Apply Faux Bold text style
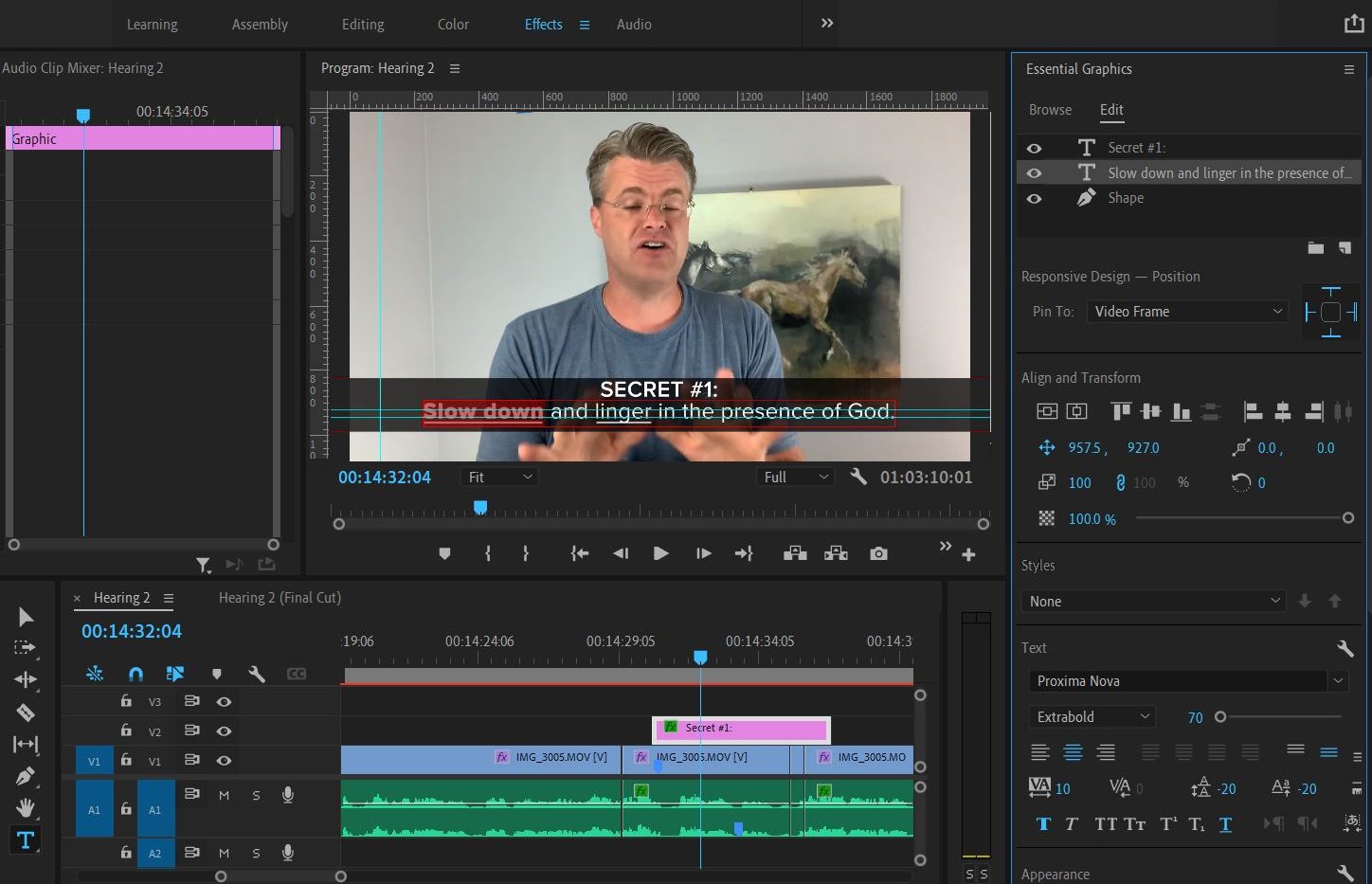Screen dimensions: 1372x884 pos(1043,824)
